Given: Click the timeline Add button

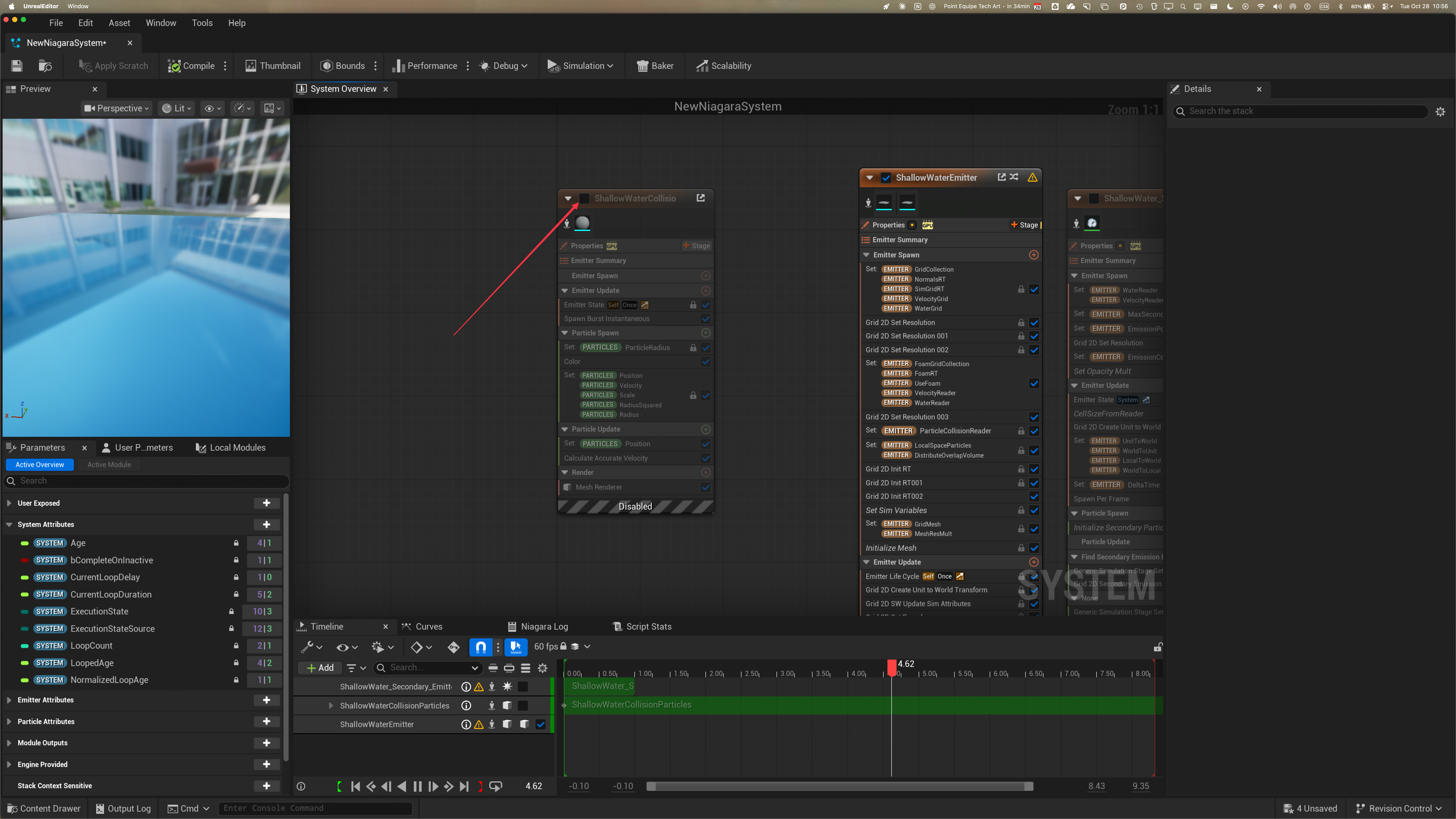Looking at the screenshot, I should 320,668.
